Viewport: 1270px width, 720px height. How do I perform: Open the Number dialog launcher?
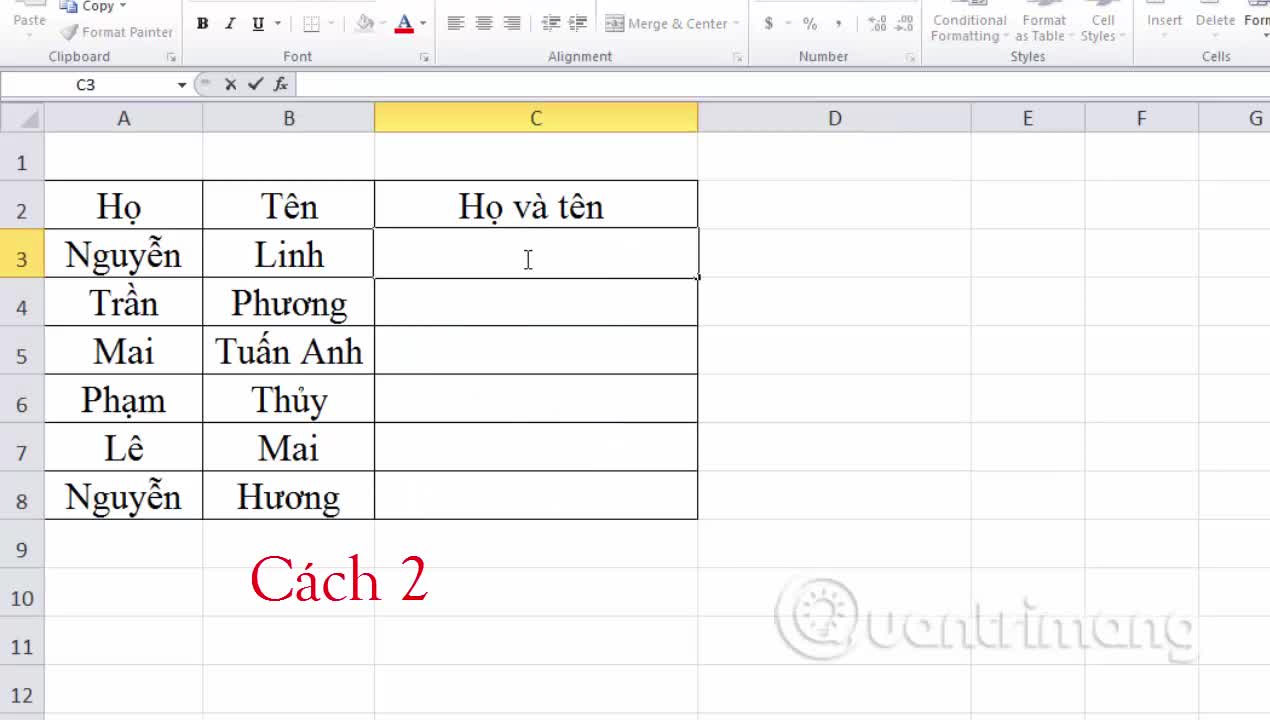pyautogui.click(x=910, y=58)
